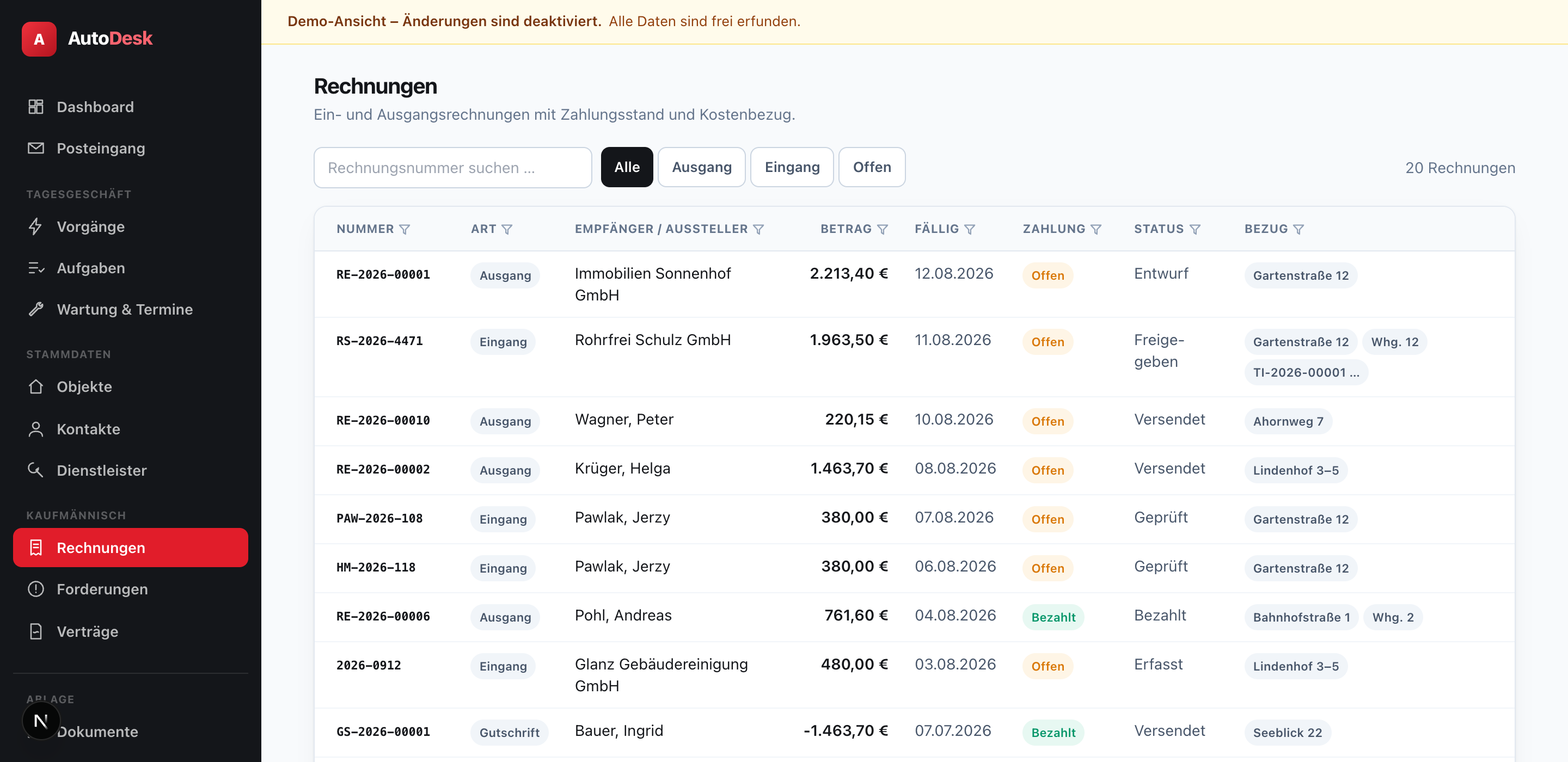Expand the Status column filter
The image size is (1568, 762).
(x=1195, y=230)
